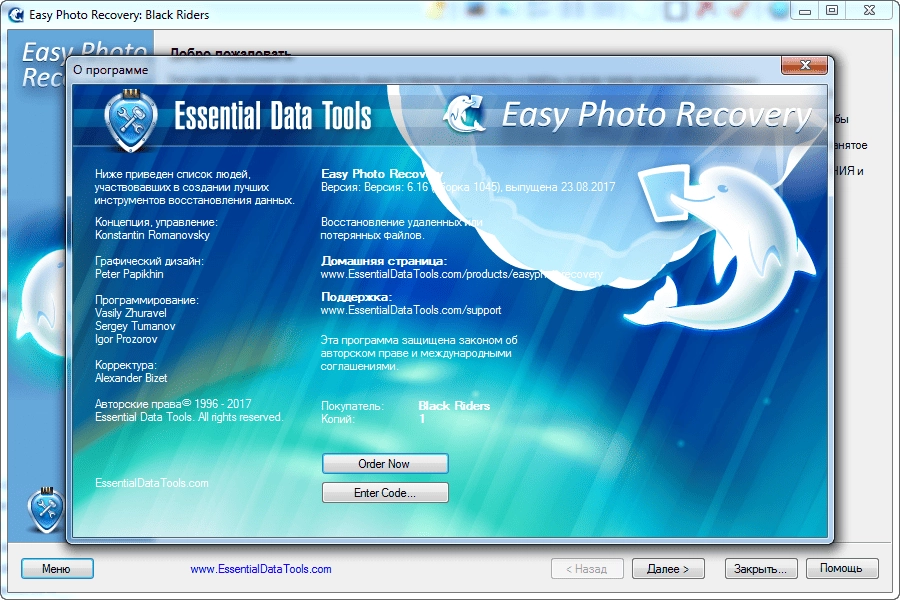900x600 pixels.
Task: Click the Покупатель label
Action: click(x=352, y=406)
